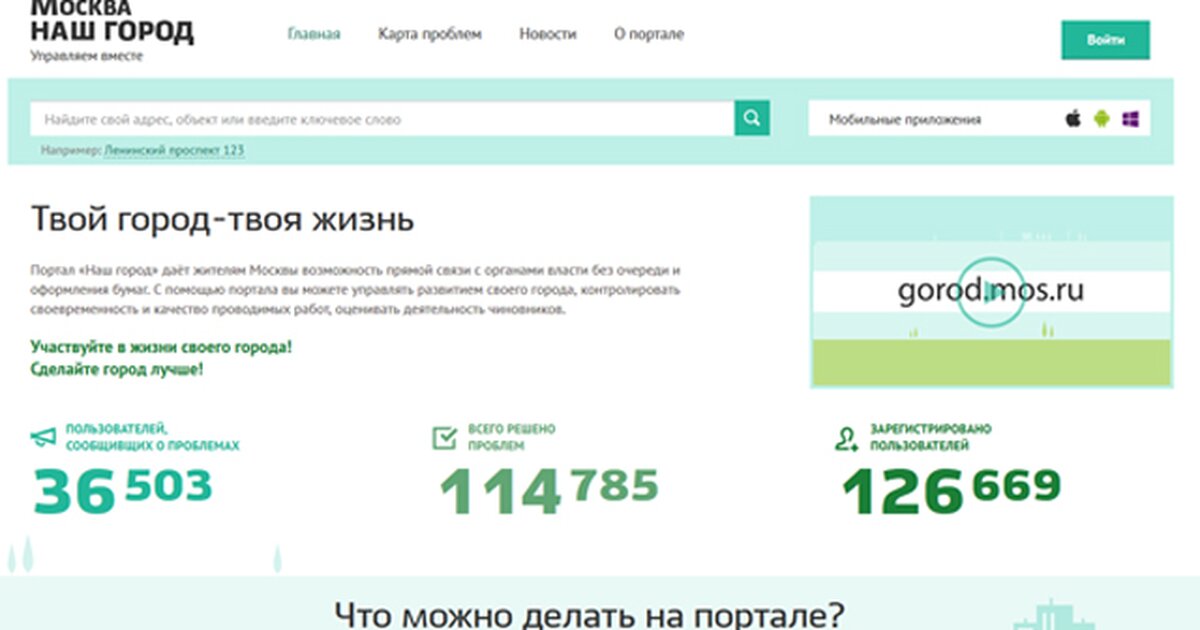This screenshot has height=630, width=1200.
Task: Click the 126 669 registered users counter
Action: point(950,490)
